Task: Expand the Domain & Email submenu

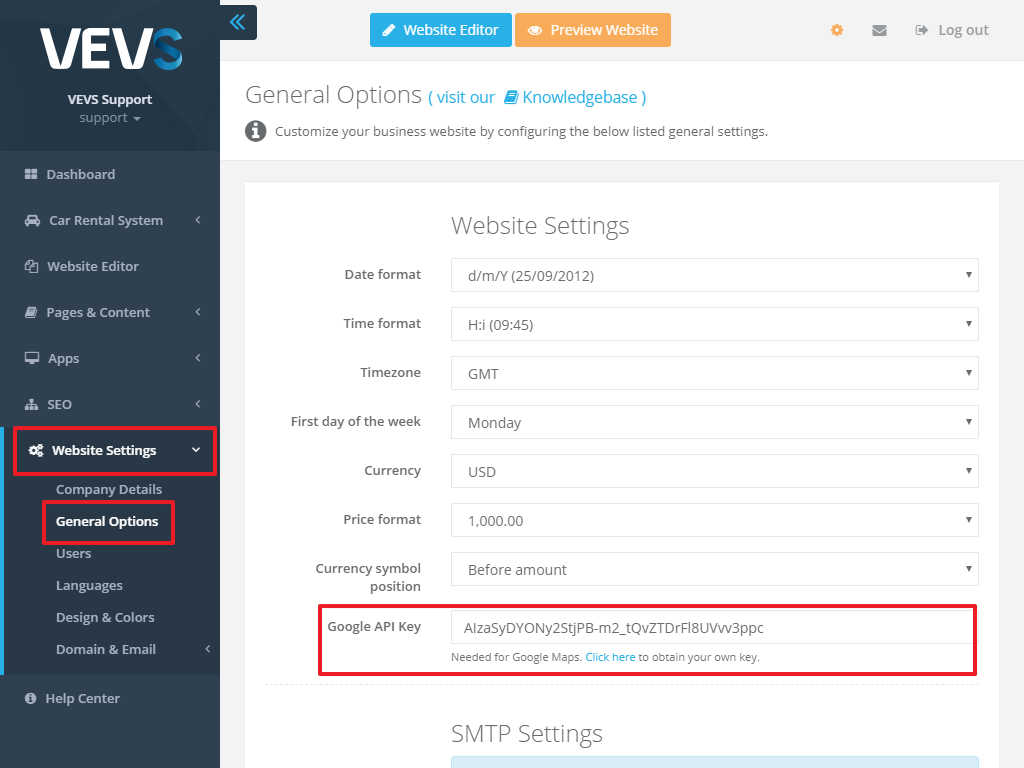Action: (106, 649)
